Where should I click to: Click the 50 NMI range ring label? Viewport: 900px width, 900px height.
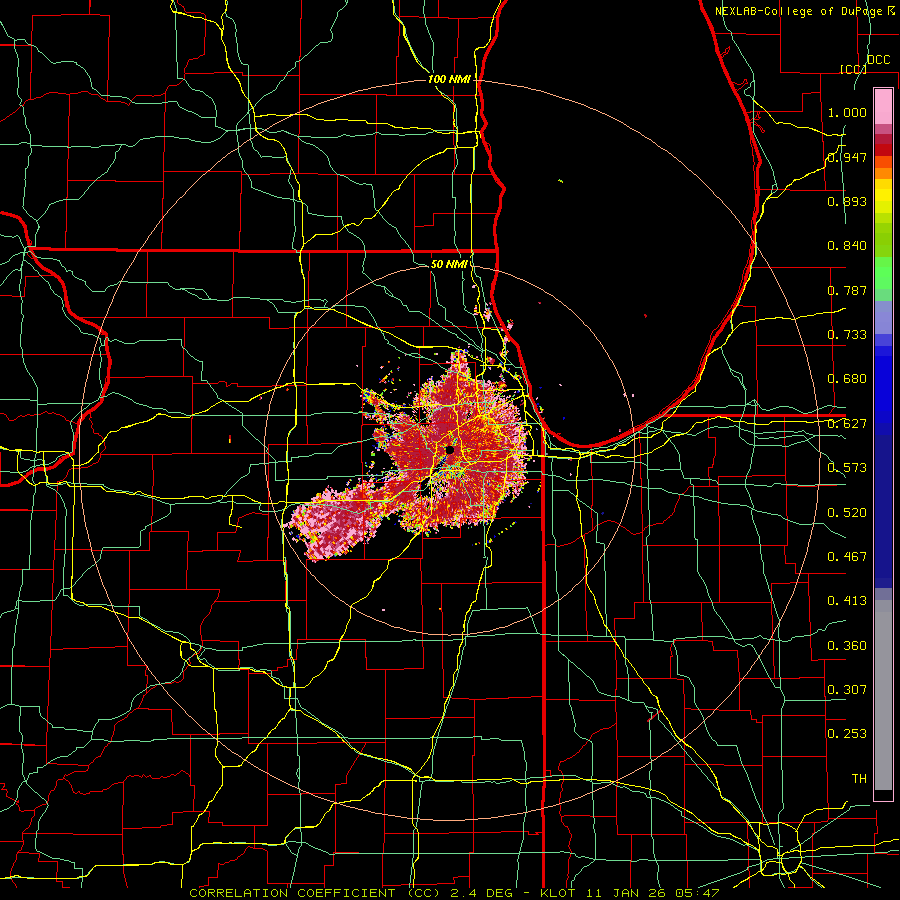449,264
